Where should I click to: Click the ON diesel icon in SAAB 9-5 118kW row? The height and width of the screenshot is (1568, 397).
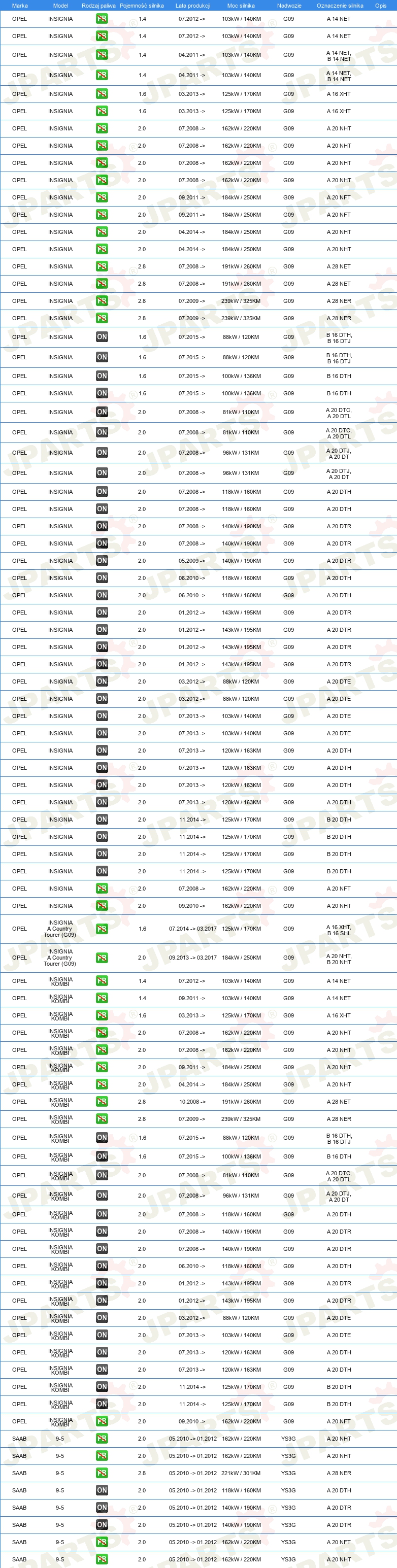[x=102, y=1490]
